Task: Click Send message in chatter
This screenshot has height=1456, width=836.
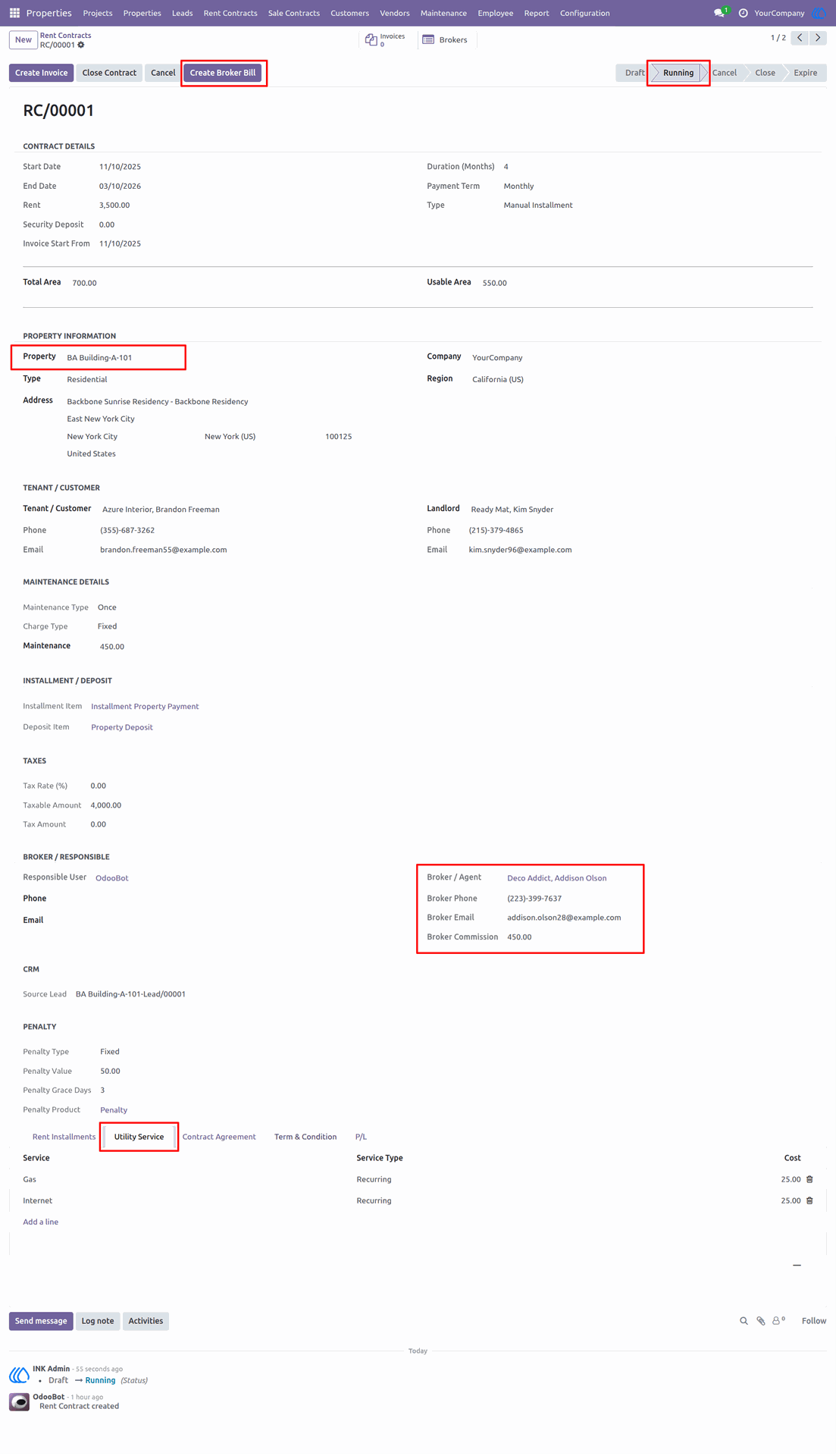Action: click(x=41, y=1321)
